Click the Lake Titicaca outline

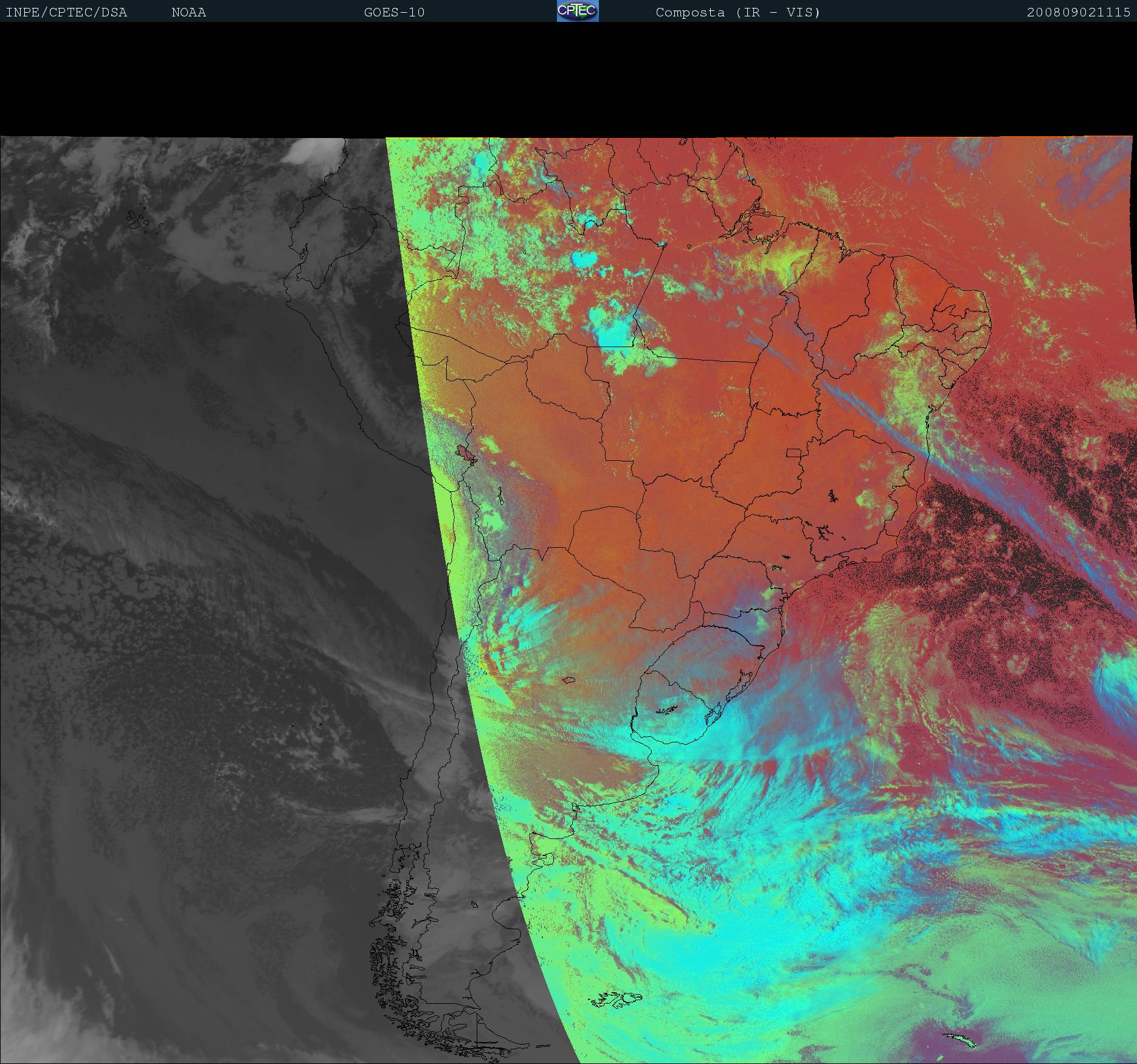pos(466,453)
